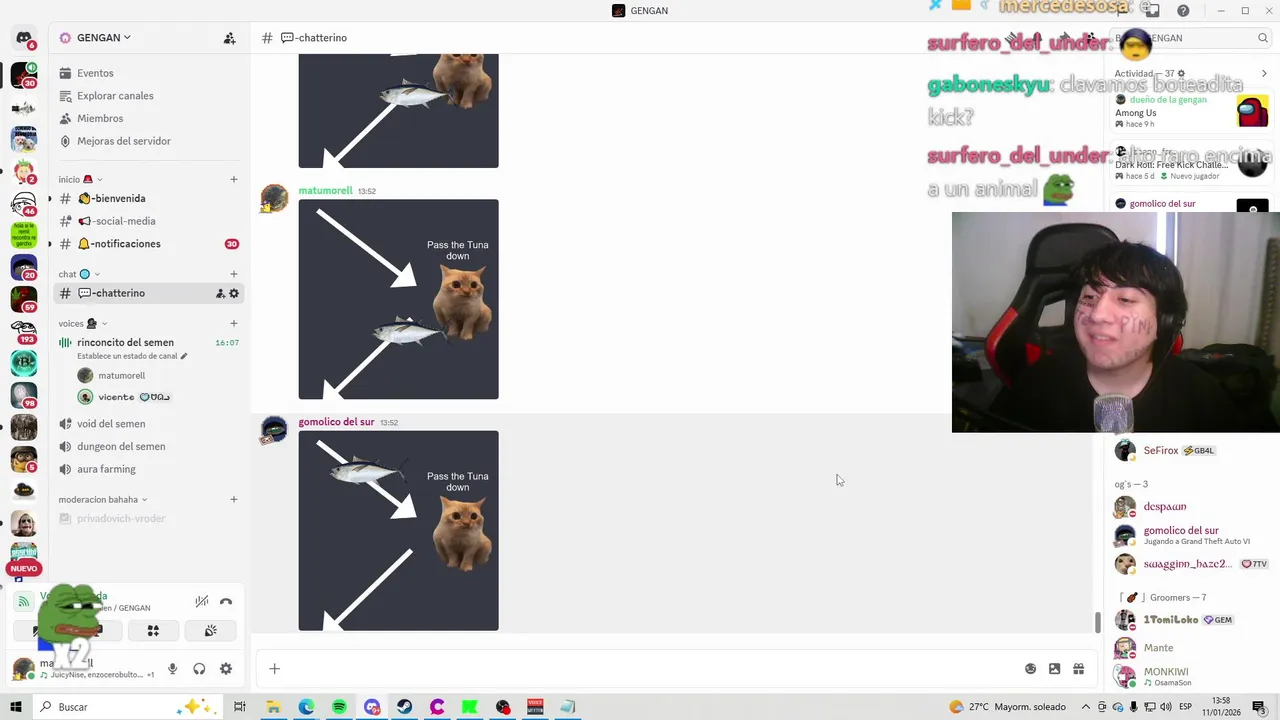Open the server invite people icon beside GENGAN
Screen dimensions: 1280x720
coord(229,38)
